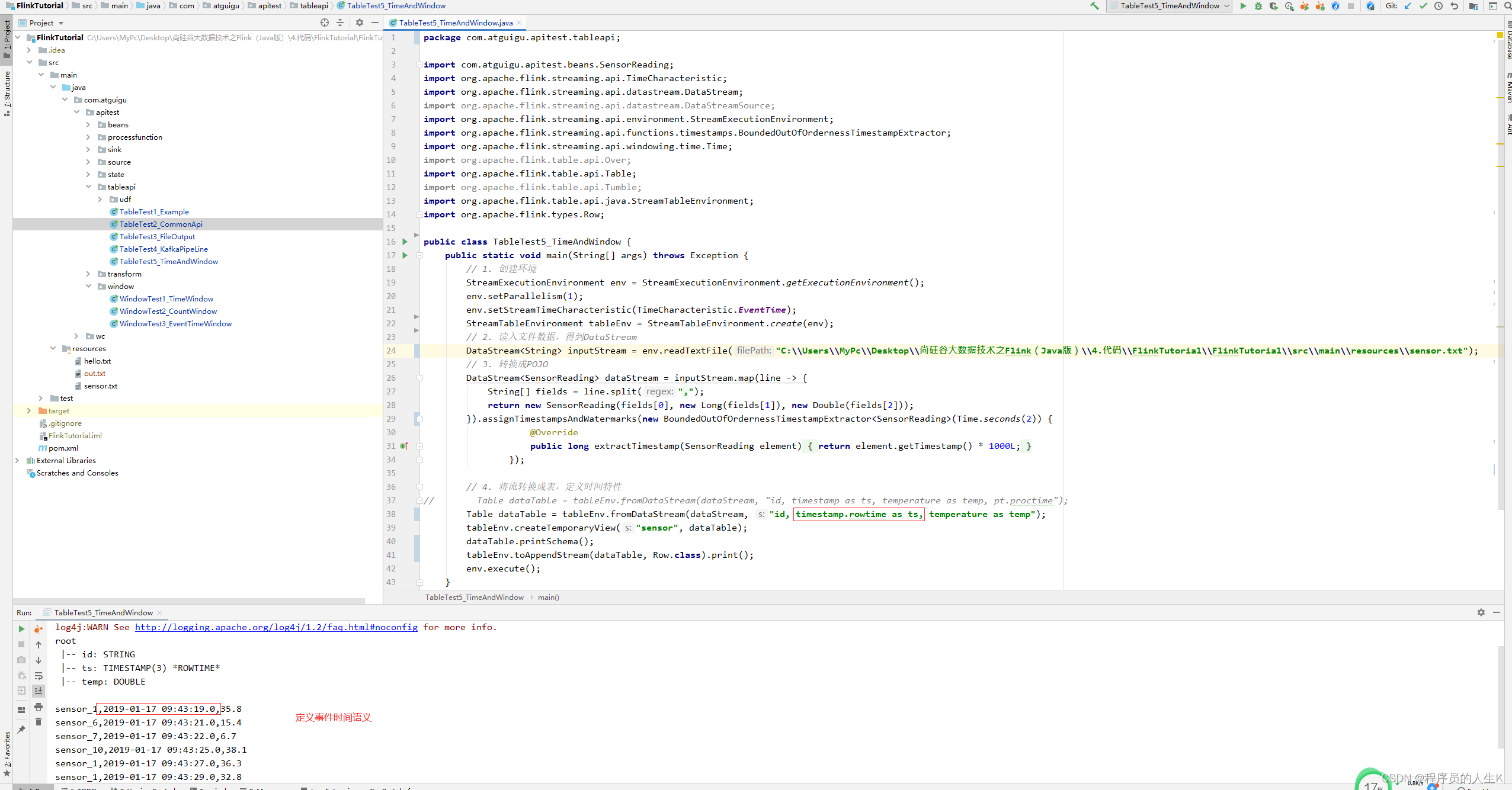Pin the Run tab with pin icon
Image resolution: width=1512 pixels, height=790 pixels.
coord(21,730)
